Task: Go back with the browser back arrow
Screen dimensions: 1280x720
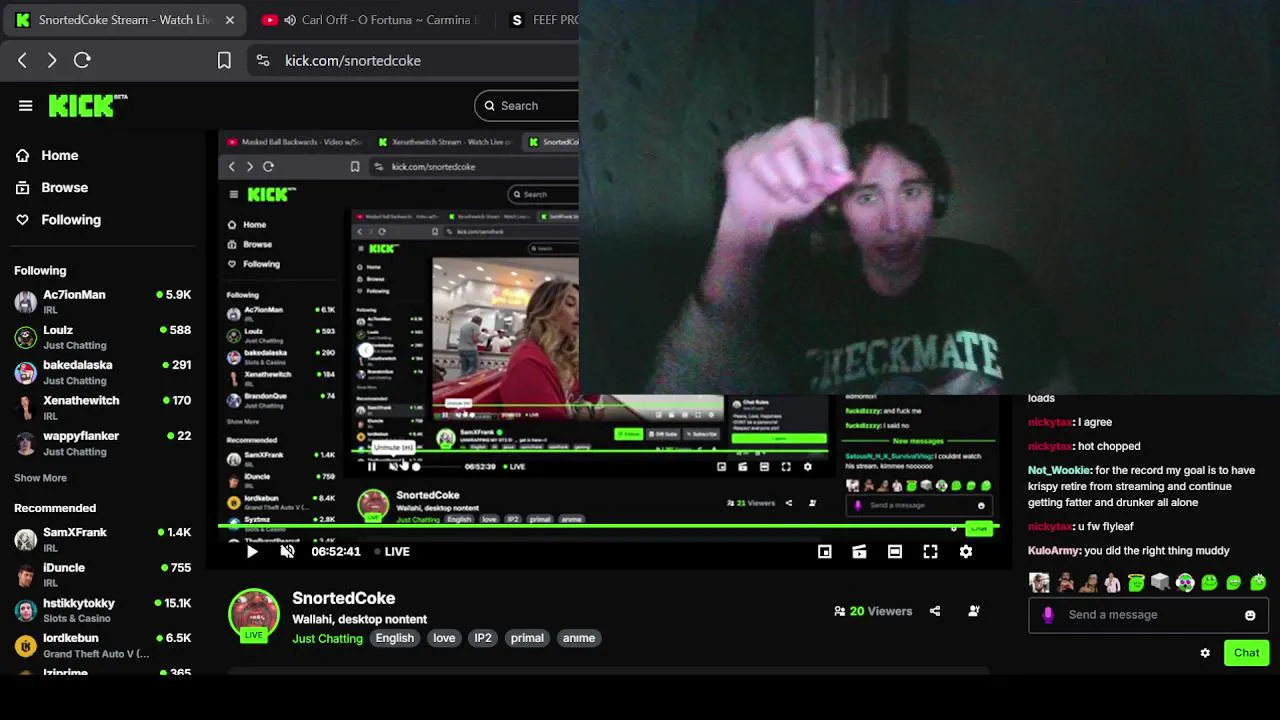Action: [22, 60]
